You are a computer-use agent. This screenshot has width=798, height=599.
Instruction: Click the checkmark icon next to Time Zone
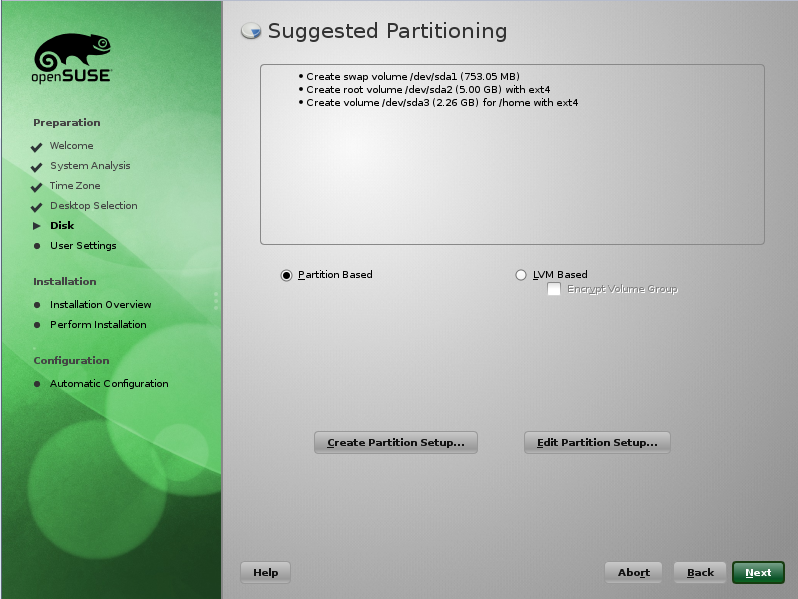click(x=36, y=187)
